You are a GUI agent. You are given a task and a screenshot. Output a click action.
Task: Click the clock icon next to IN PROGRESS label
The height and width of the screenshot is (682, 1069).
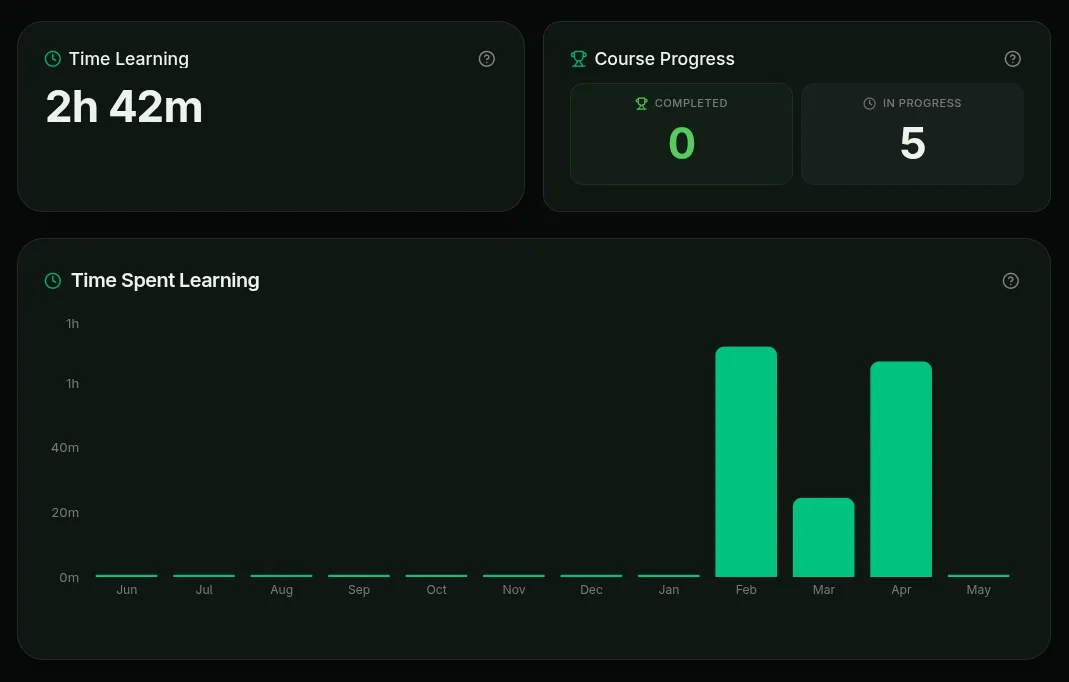869,103
